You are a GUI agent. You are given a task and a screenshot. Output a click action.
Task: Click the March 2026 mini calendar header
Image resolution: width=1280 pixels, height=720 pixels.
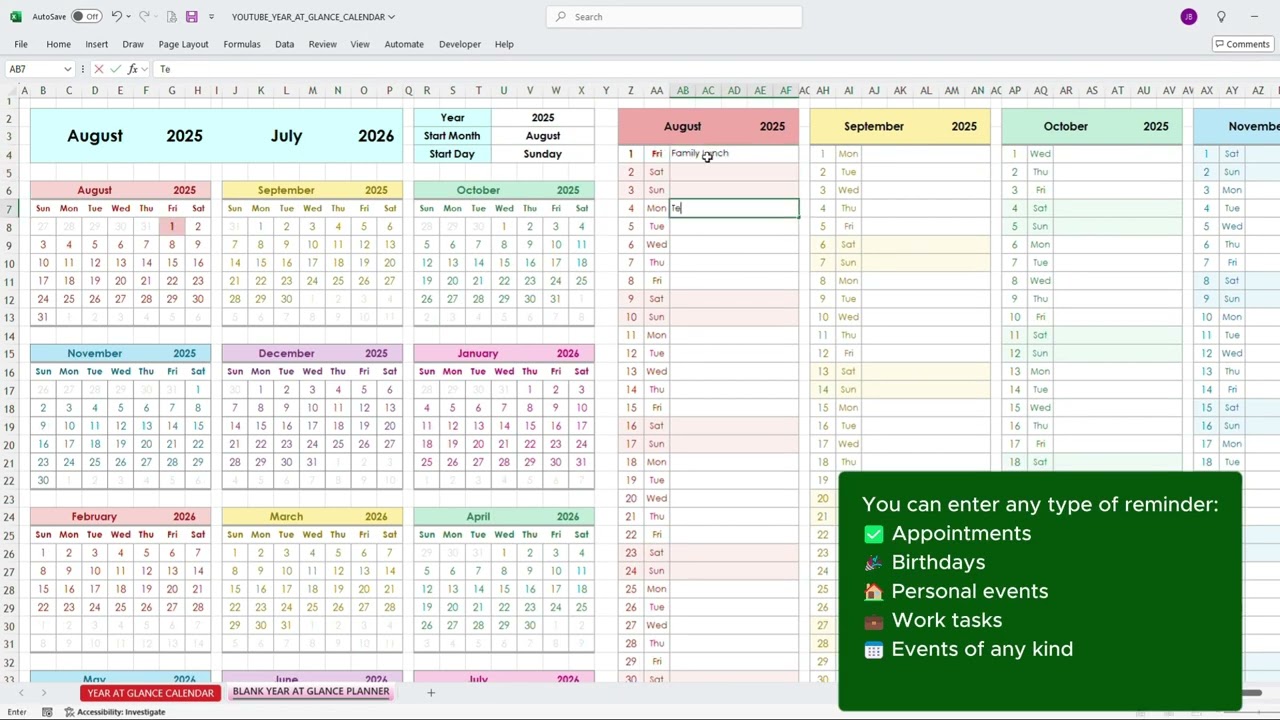pyautogui.click(x=312, y=516)
